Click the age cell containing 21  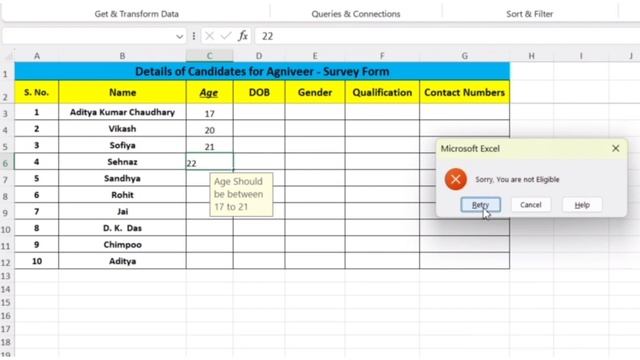coord(209,146)
